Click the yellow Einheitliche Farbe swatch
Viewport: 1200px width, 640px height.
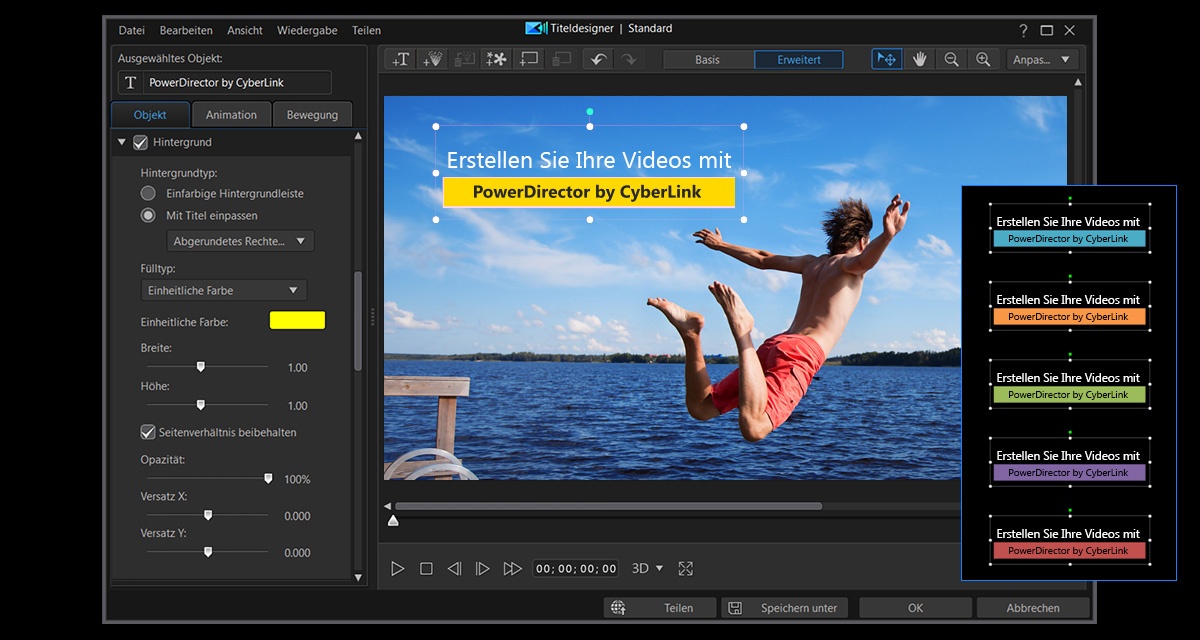(x=297, y=320)
